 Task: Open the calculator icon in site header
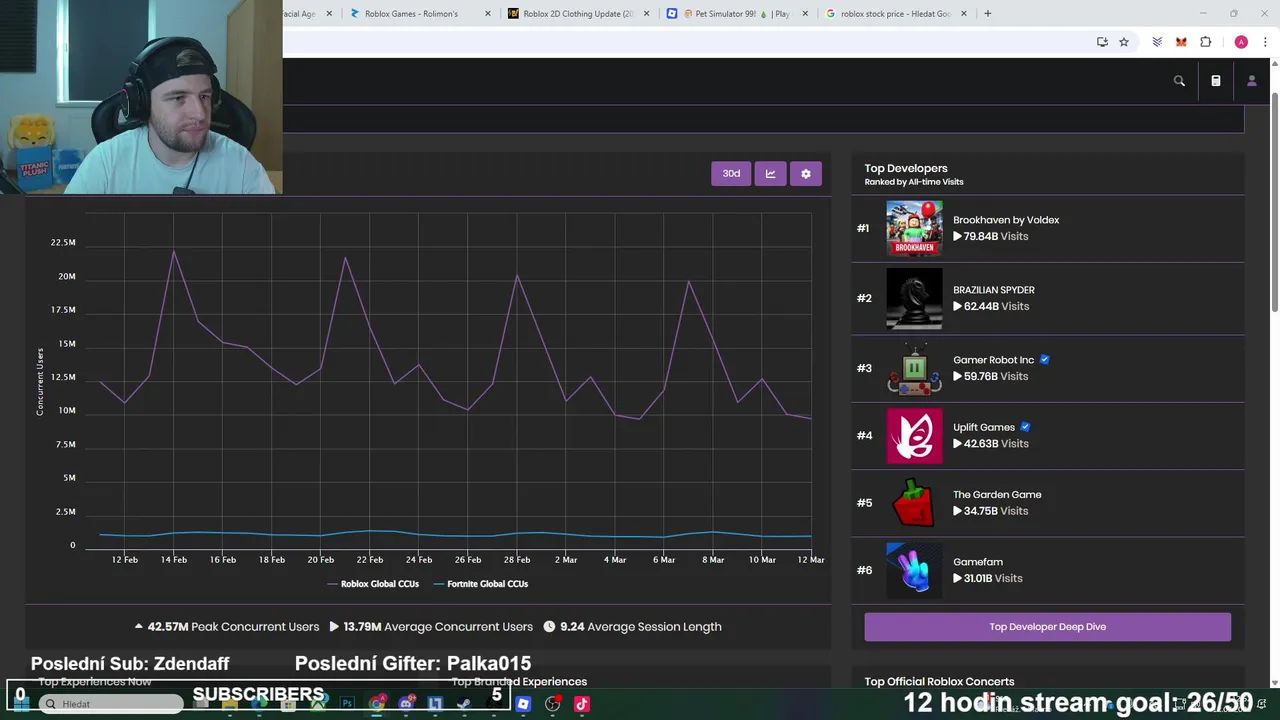[x=1216, y=81]
